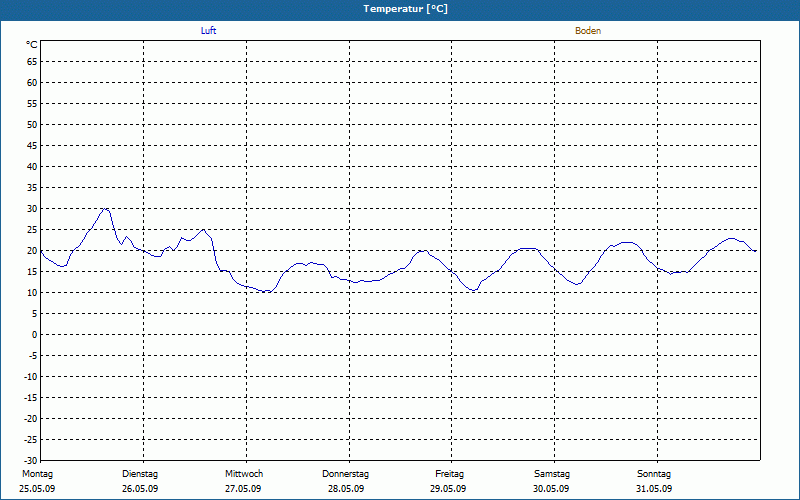800x500 pixels.
Task: Click the 40 value on the y-axis
Action: click(x=32, y=167)
